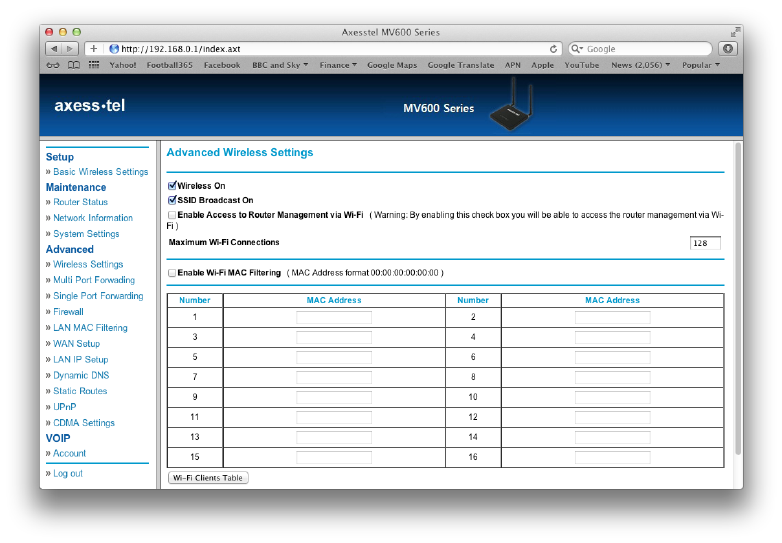
Task: Expand the Finance bookmarks folder
Action: [x=338, y=65]
